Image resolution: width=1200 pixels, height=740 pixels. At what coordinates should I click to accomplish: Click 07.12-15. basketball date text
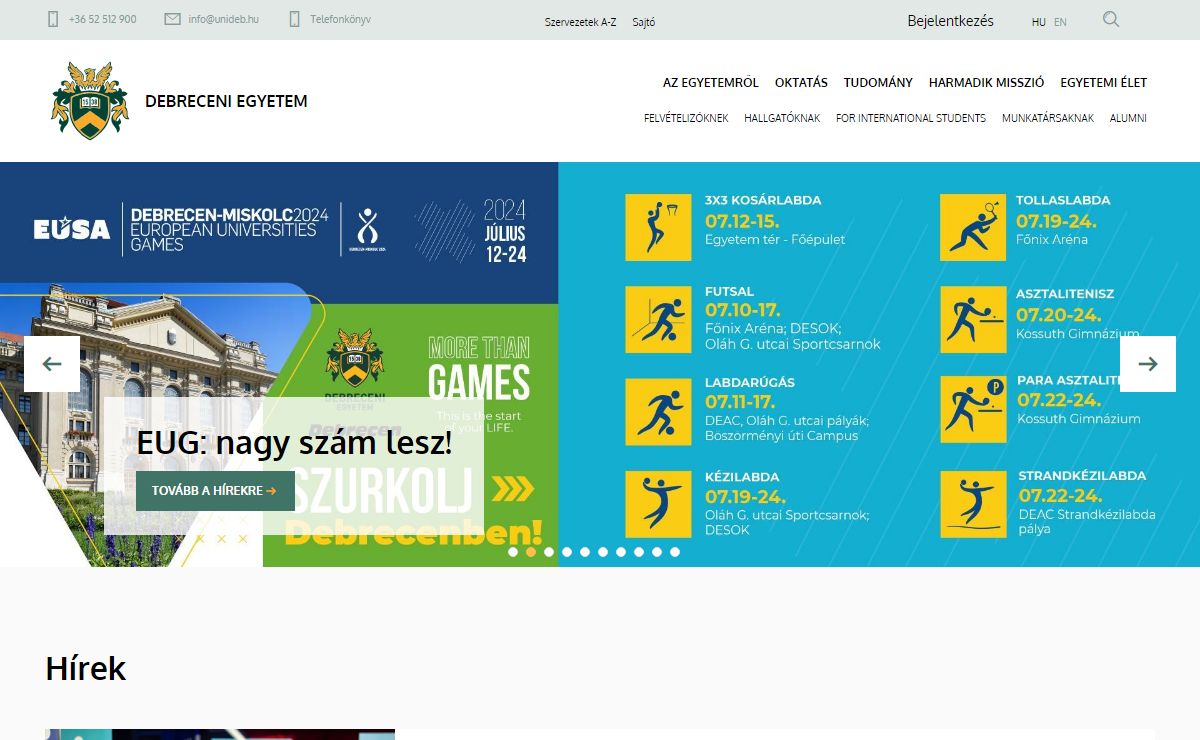point(742,221)
